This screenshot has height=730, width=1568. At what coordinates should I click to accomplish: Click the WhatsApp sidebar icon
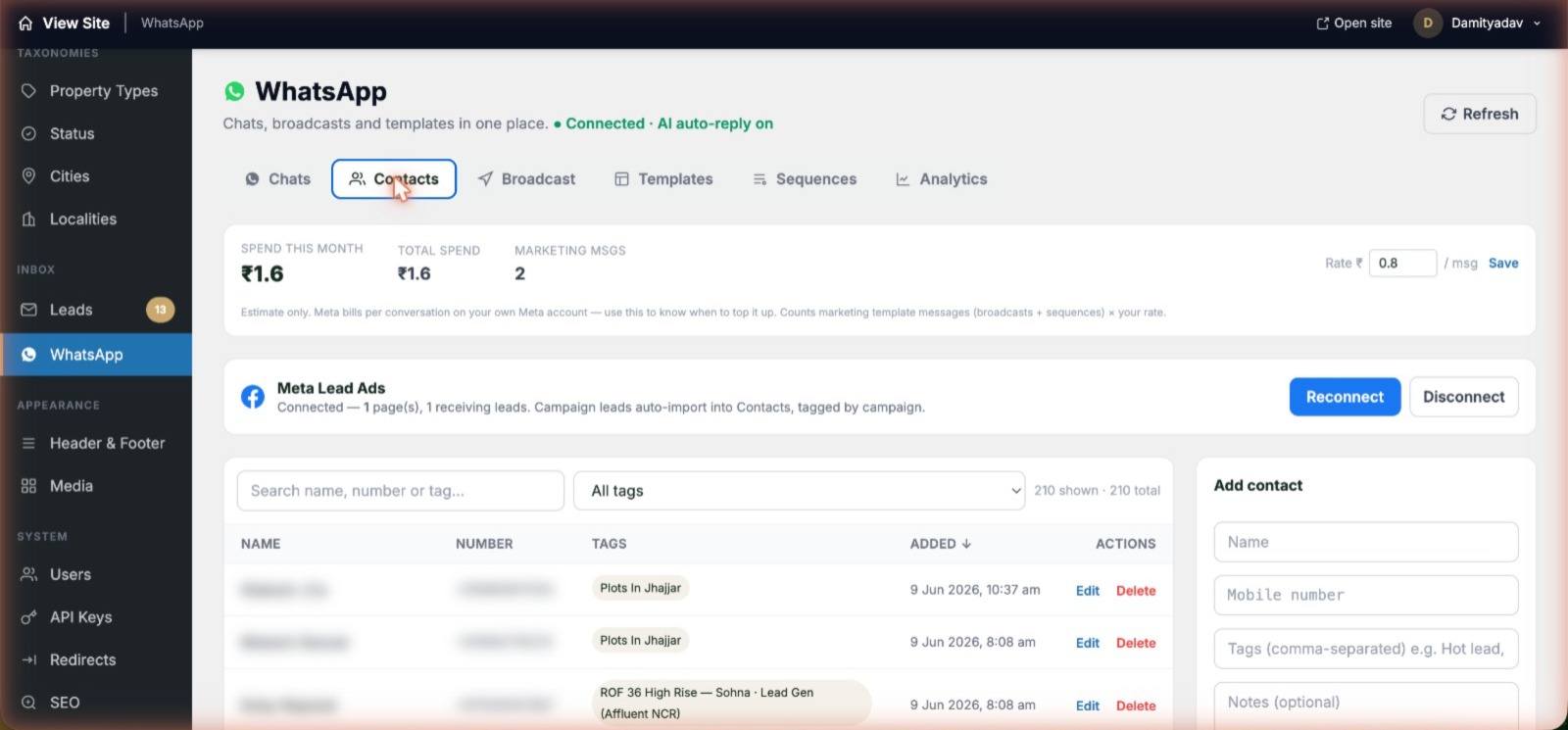coord(29,355)
